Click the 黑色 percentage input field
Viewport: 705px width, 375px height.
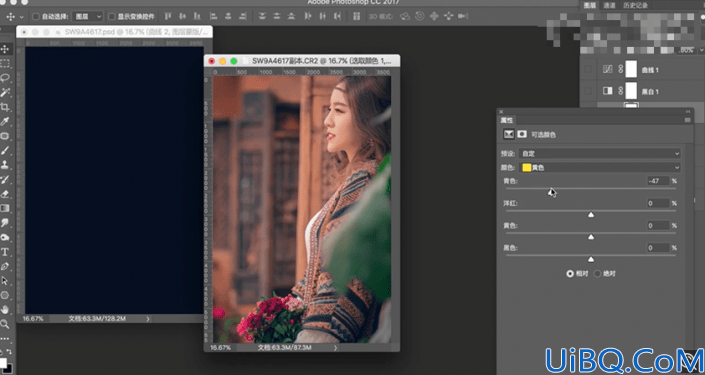click(x=658, y=248)
